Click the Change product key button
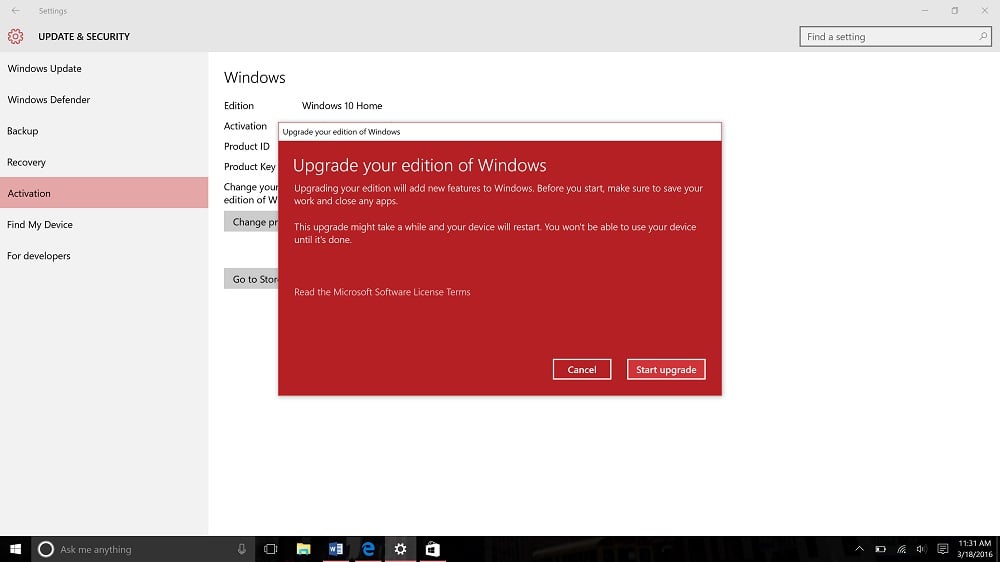 click(251, 222)
